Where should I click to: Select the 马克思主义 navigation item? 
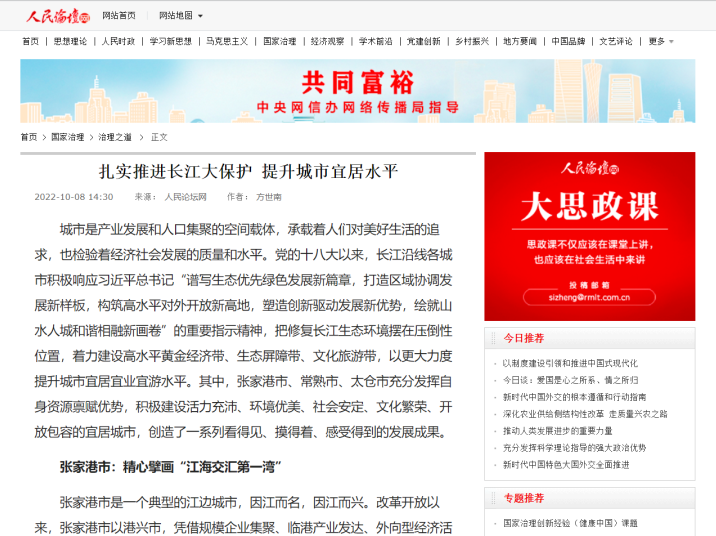coord(227,41)
